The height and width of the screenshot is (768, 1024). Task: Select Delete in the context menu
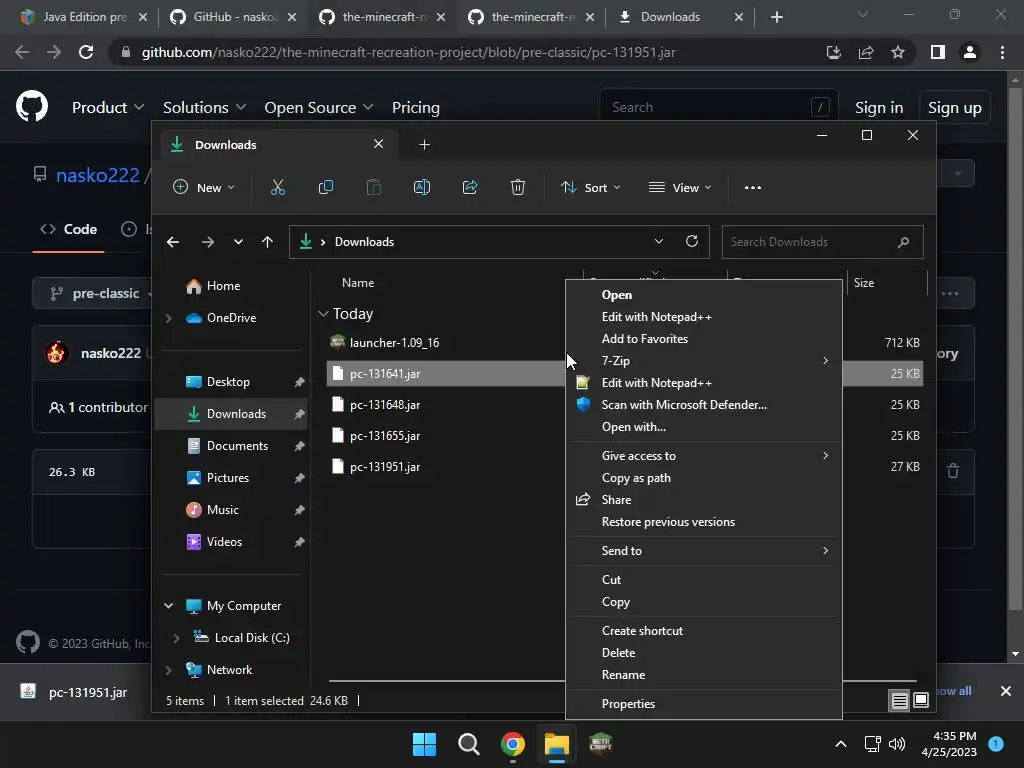pyautogui.click(x=703, y=652)
